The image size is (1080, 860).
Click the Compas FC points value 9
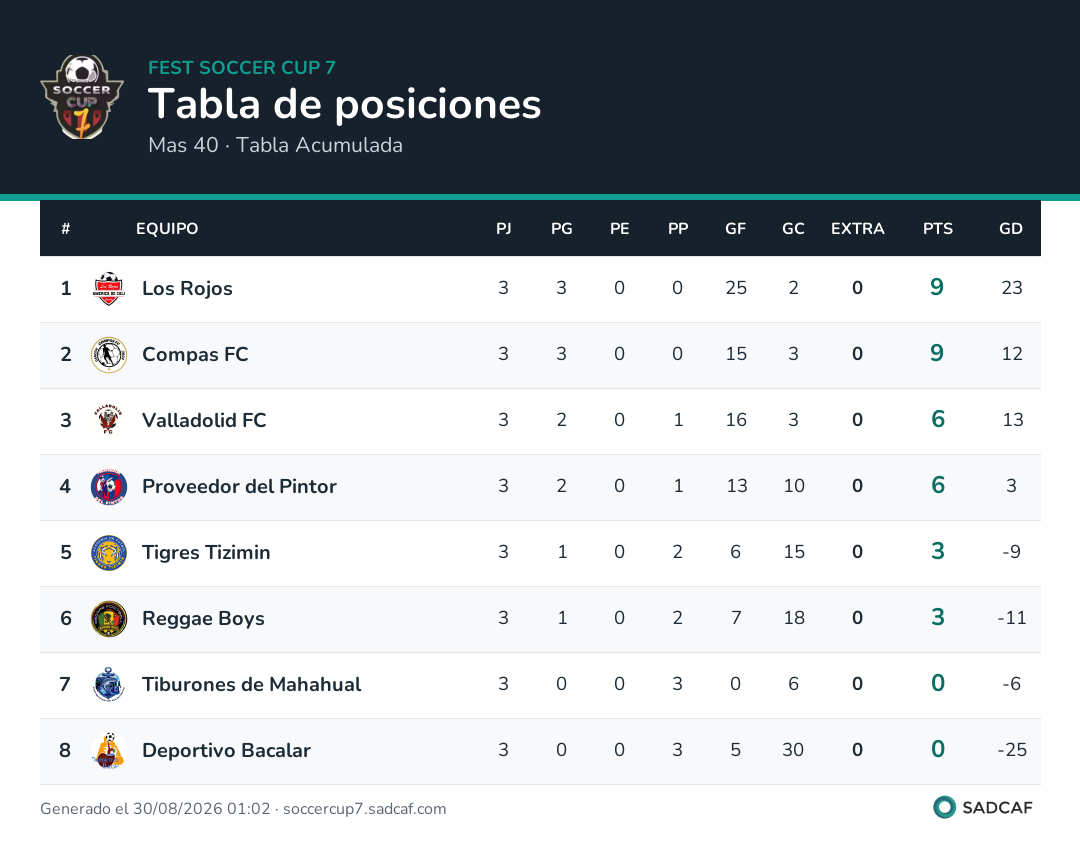937,353
